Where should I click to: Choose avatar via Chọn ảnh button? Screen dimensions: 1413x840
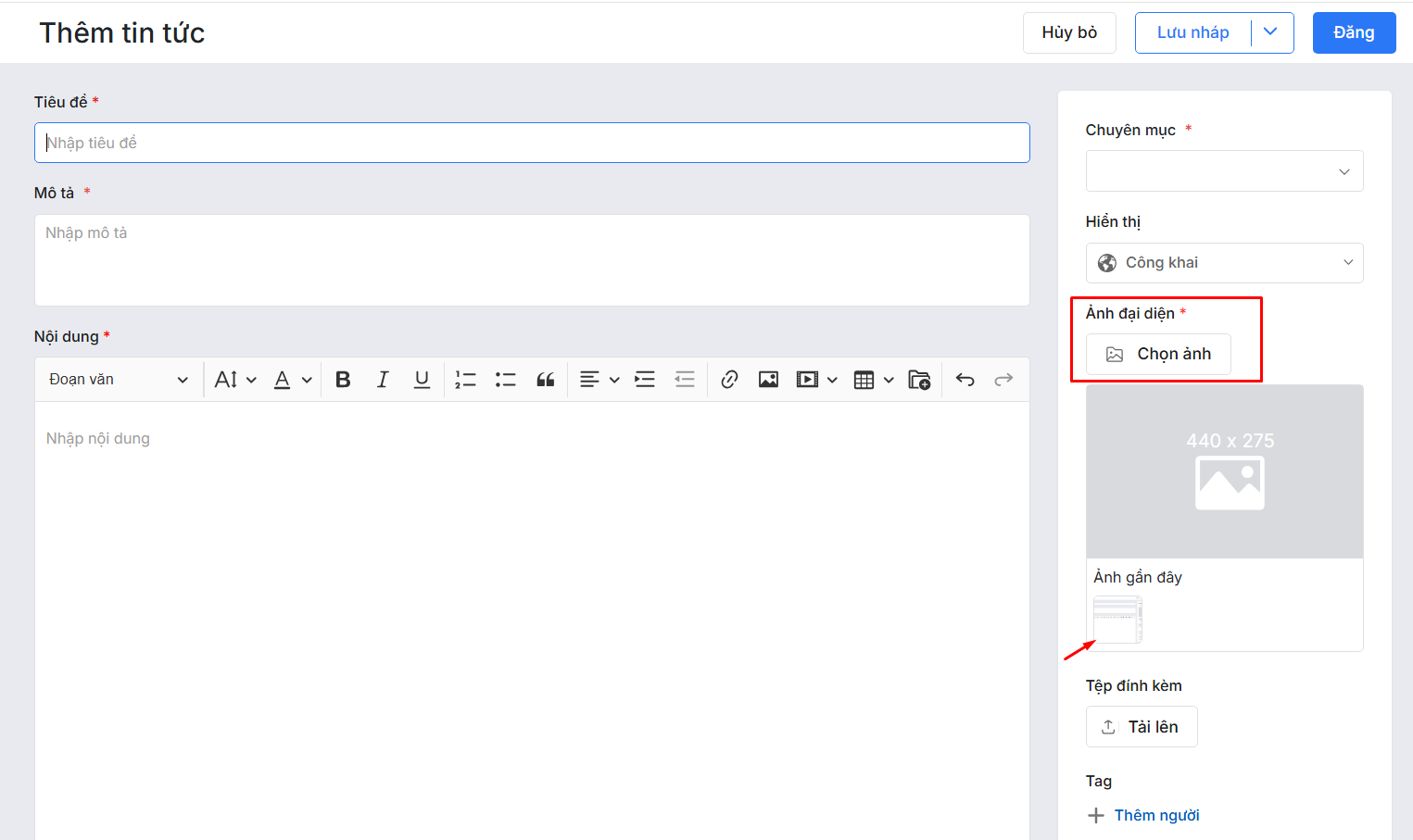tap(1158, 354)
